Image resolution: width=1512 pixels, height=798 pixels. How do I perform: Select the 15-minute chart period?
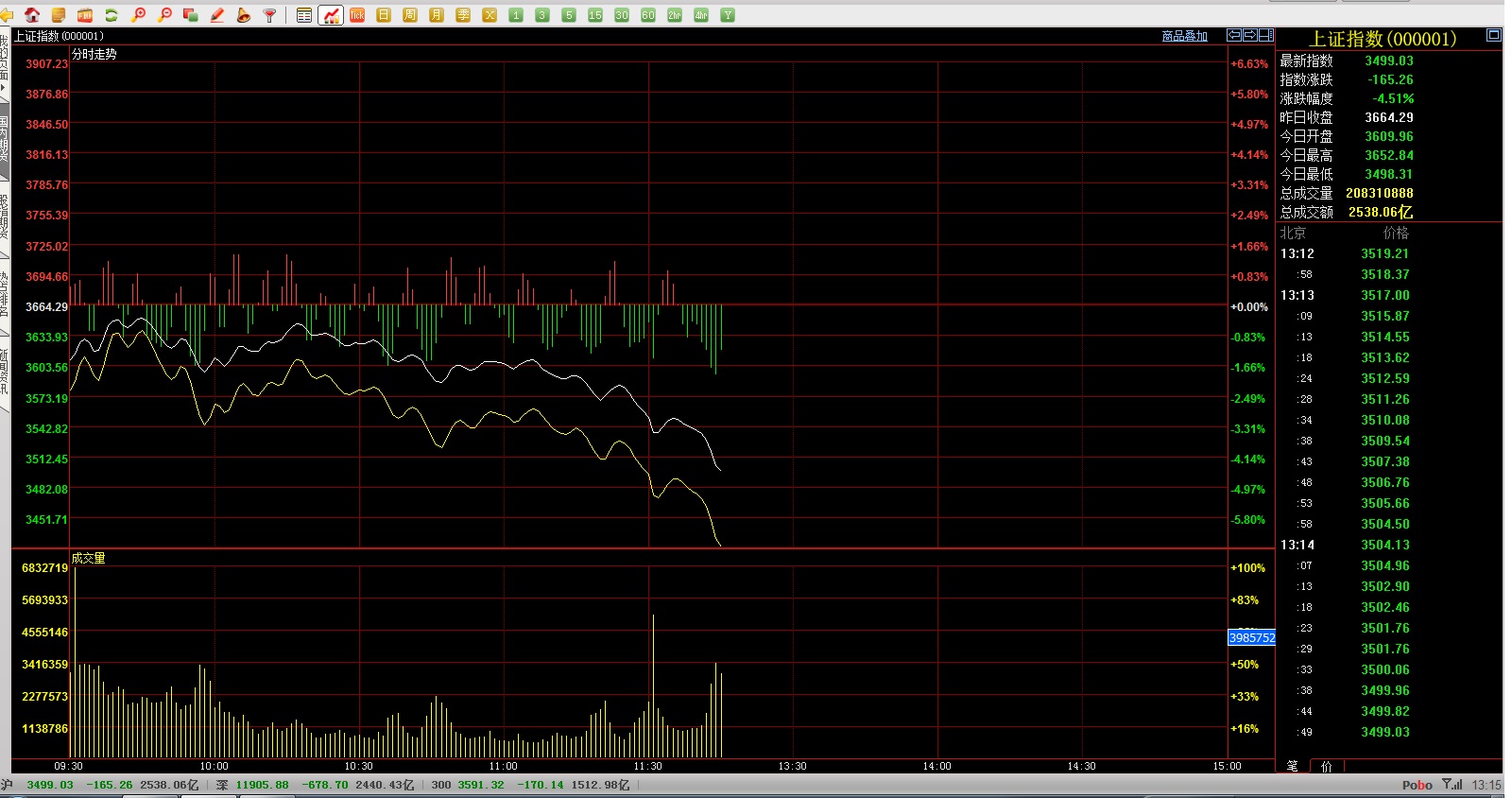(595, 15)
